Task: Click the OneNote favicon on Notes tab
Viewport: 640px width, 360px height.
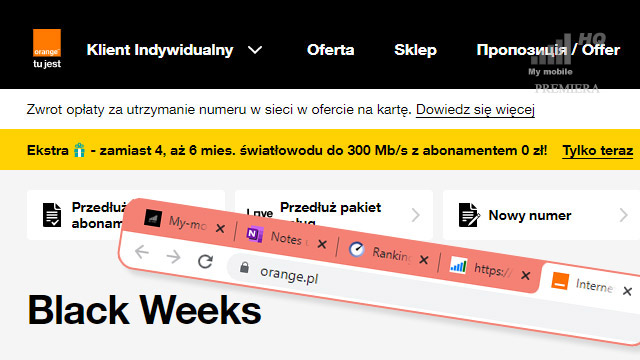Action: point(255,234)
